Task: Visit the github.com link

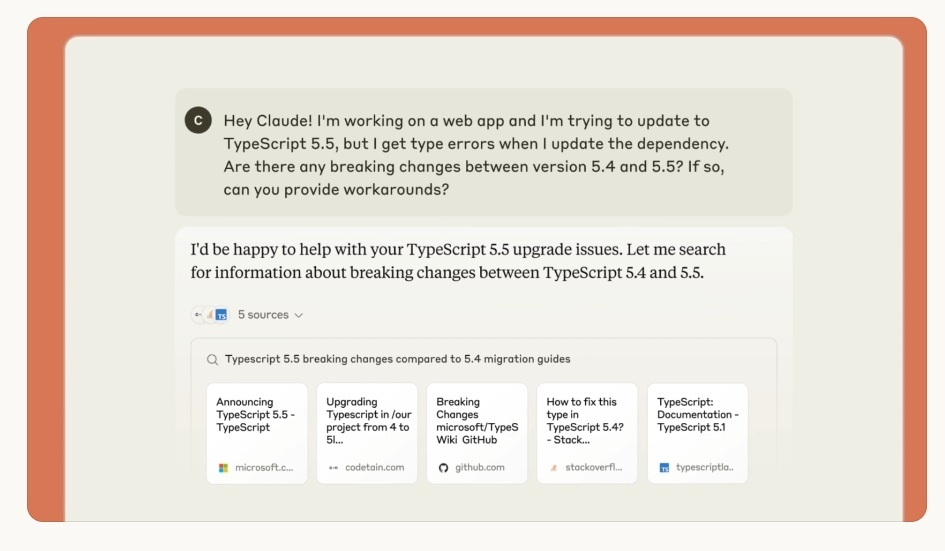Action: pyautogui.click(x=480, y=468)
